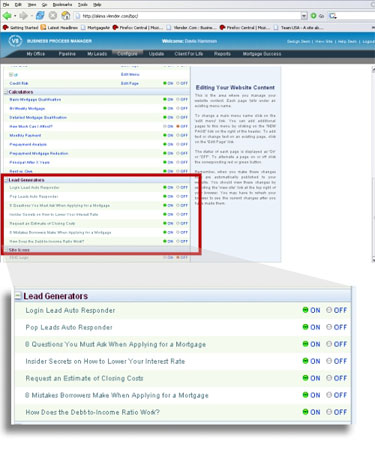The image size is (375, 450).
Task: Click the browser Home icon
Action: coord(66,15)
